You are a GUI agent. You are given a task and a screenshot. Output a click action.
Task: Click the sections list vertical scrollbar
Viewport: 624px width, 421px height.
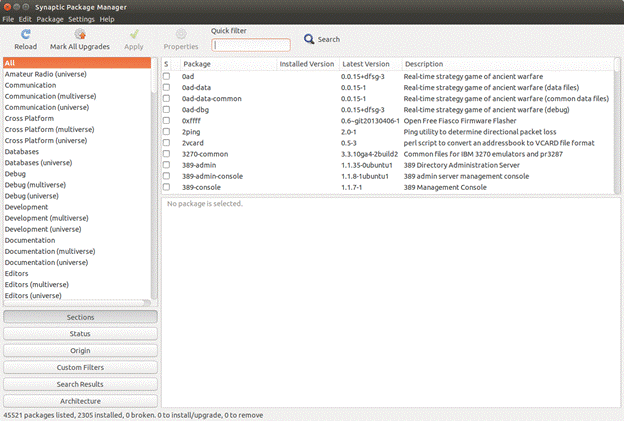tap(154, 179)
